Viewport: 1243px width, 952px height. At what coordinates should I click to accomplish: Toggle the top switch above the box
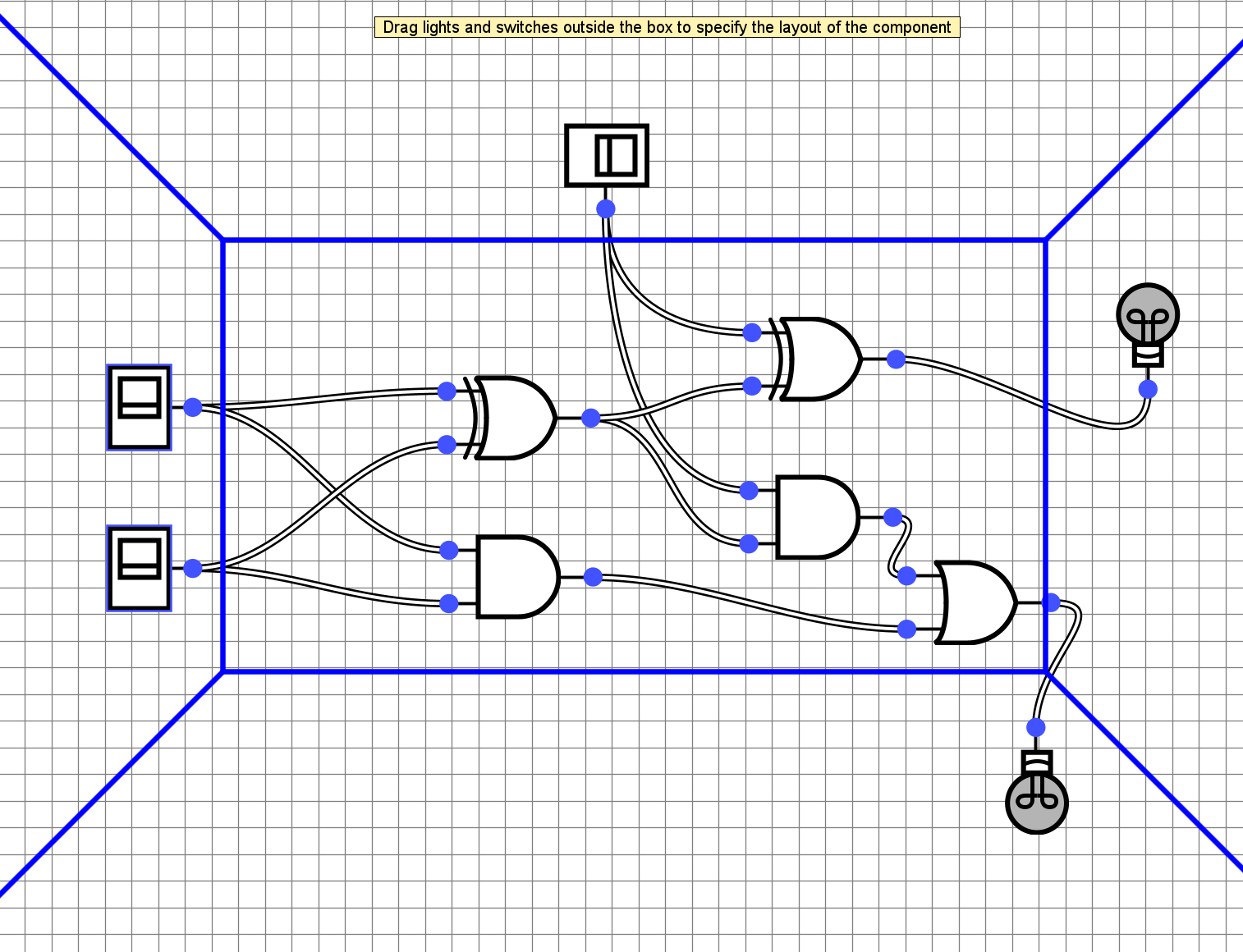tap(607, 155)
